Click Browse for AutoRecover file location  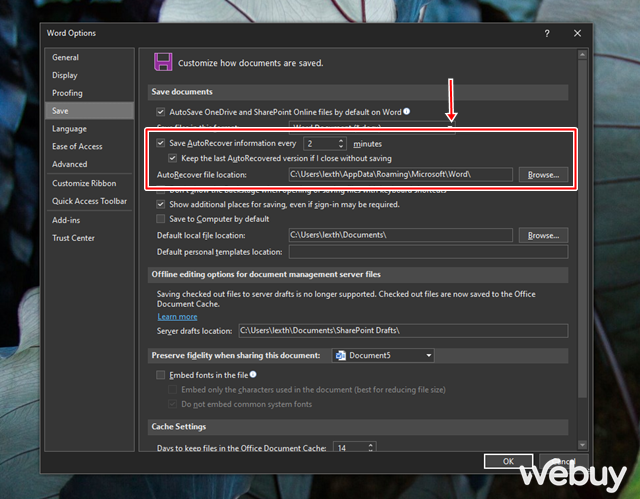pyautogui.click(x=543, y=174)
